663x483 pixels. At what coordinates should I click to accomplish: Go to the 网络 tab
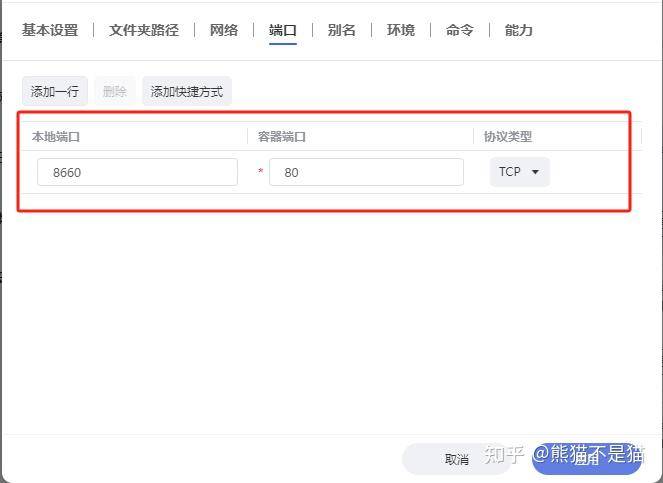(224, 30)
